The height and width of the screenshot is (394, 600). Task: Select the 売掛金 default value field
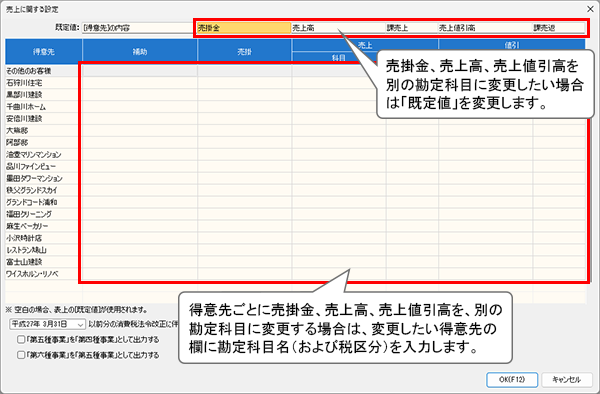244,28
